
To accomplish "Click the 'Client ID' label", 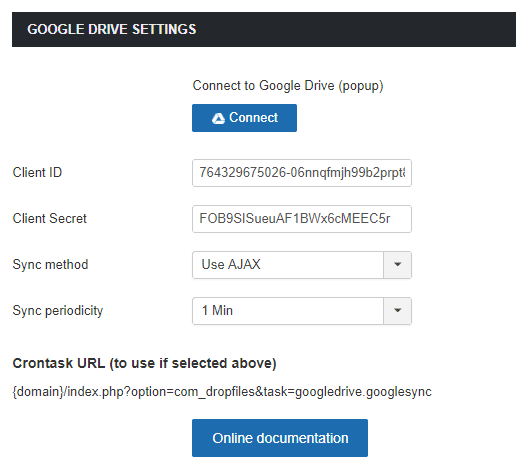I will click(37, 173).
